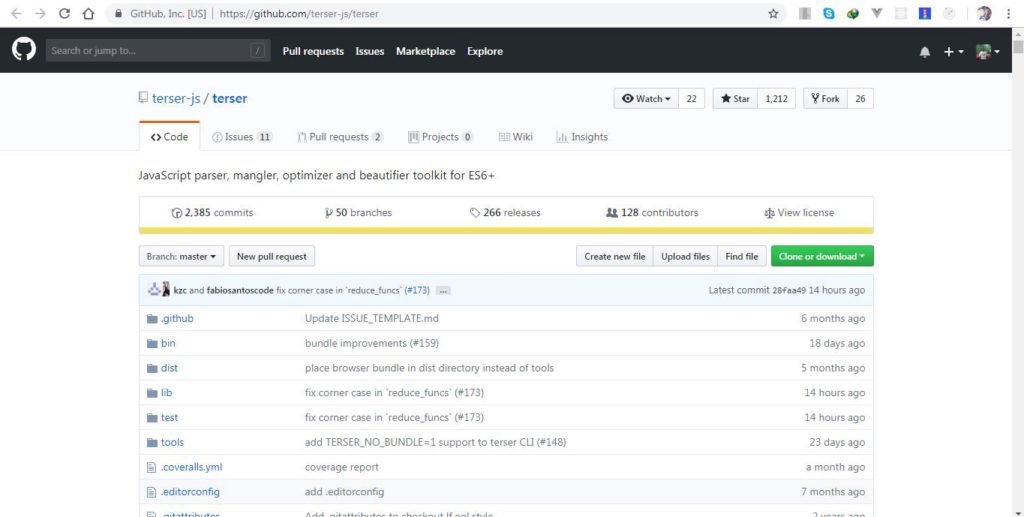The width and height of the screenshot is (1024, 517).
Task: Click the New pull request button
Action: pos(272,257)
